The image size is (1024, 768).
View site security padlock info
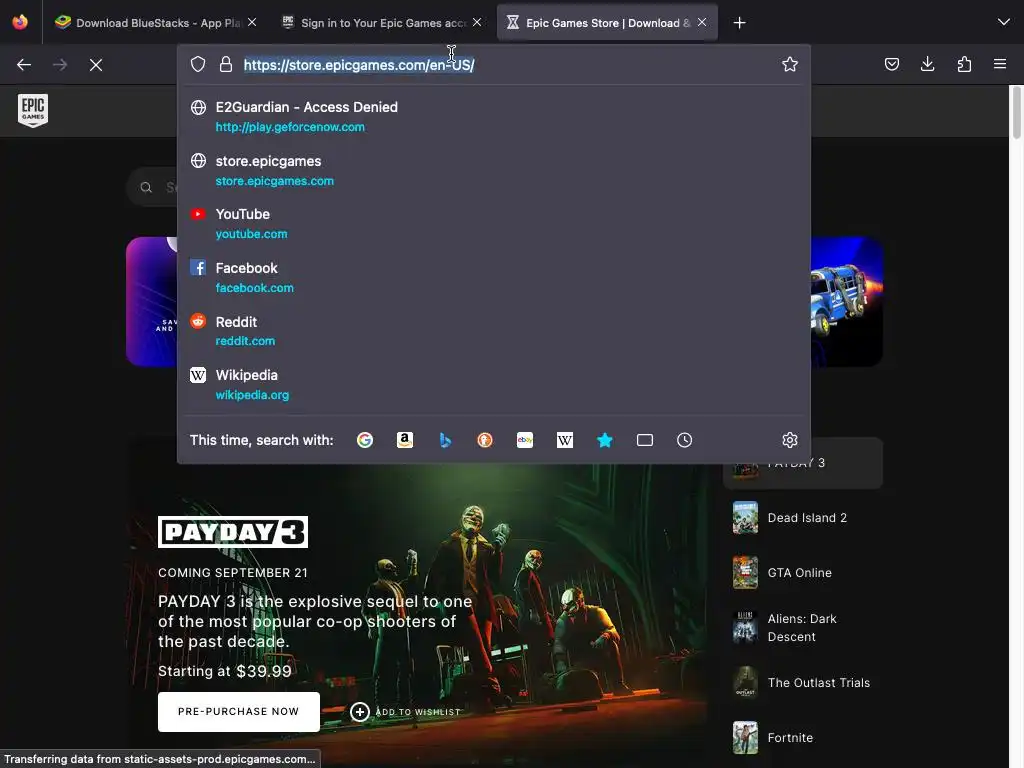[226, 64]
